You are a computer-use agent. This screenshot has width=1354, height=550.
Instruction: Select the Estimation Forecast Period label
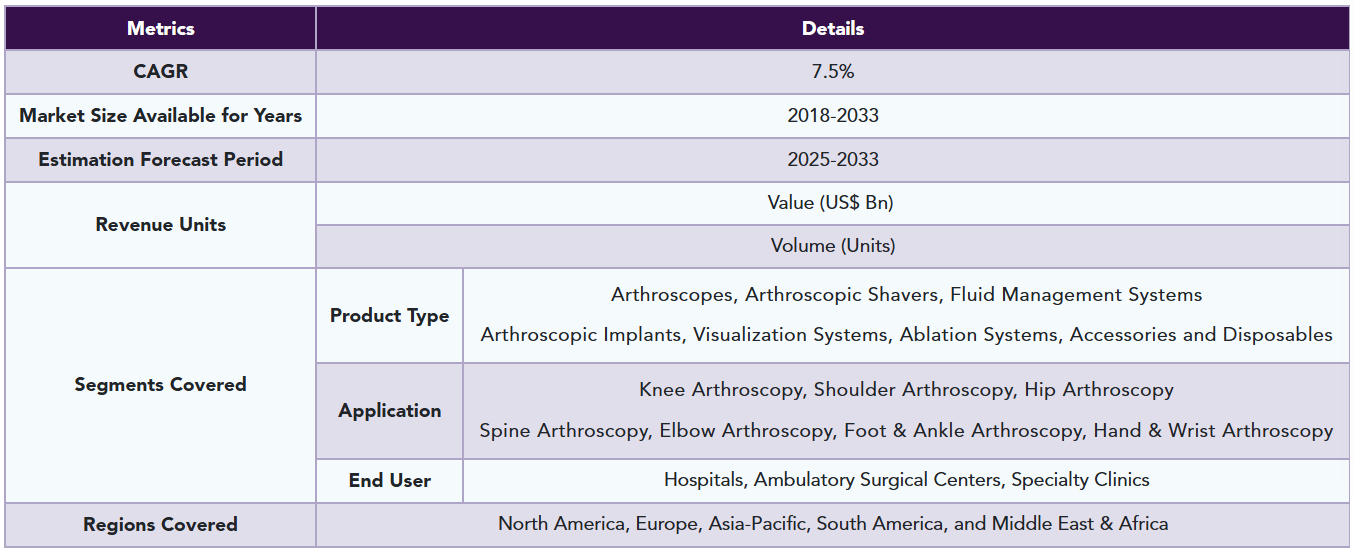pyautogui.click(x=160, y=160)
